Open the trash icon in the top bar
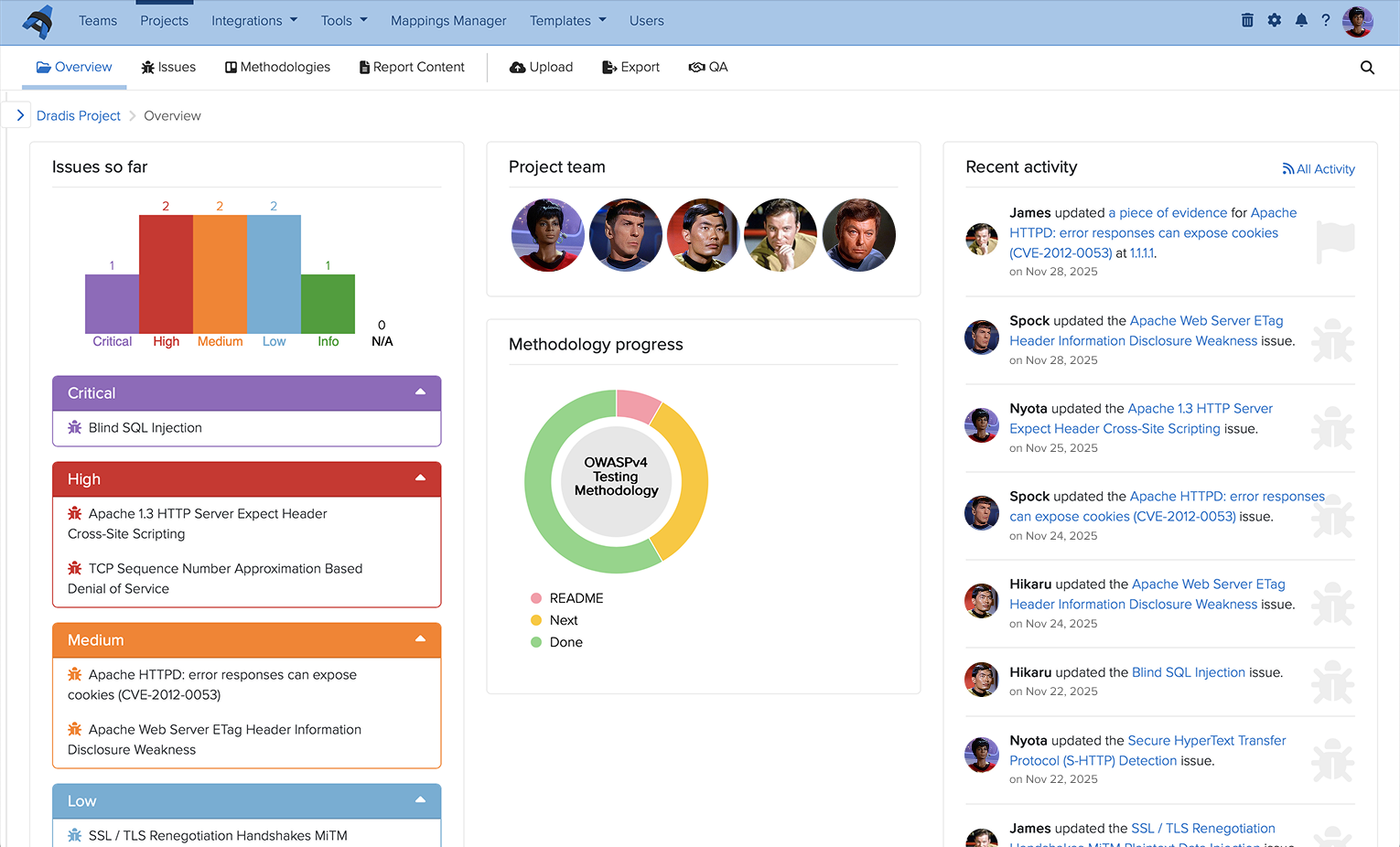 pyautogui.click(x=1247, y=19)
